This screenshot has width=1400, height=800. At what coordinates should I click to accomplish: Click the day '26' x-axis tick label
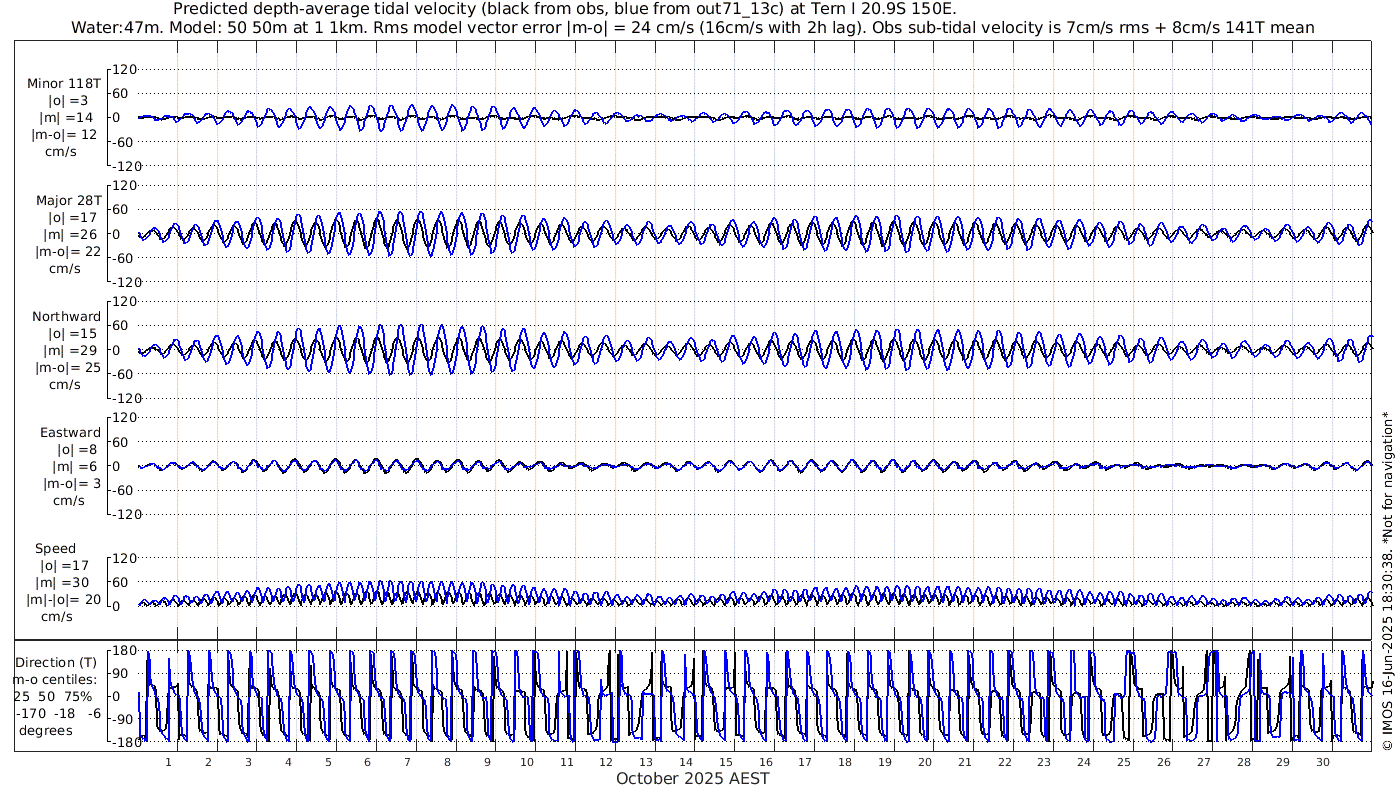(1164, 762)
